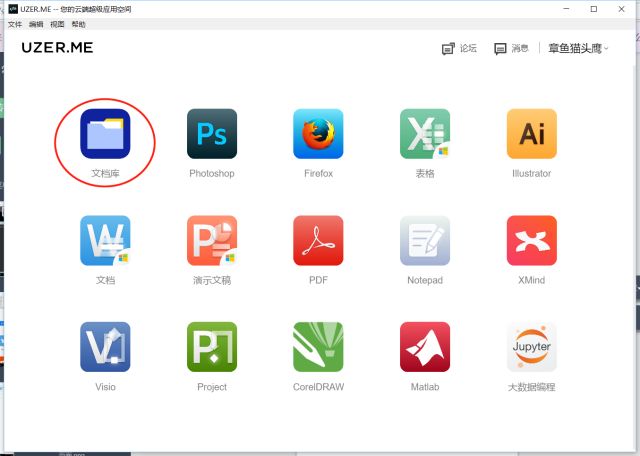Launch the Project app icon
The image size is (640, 456).
click(x=212, y=347)
